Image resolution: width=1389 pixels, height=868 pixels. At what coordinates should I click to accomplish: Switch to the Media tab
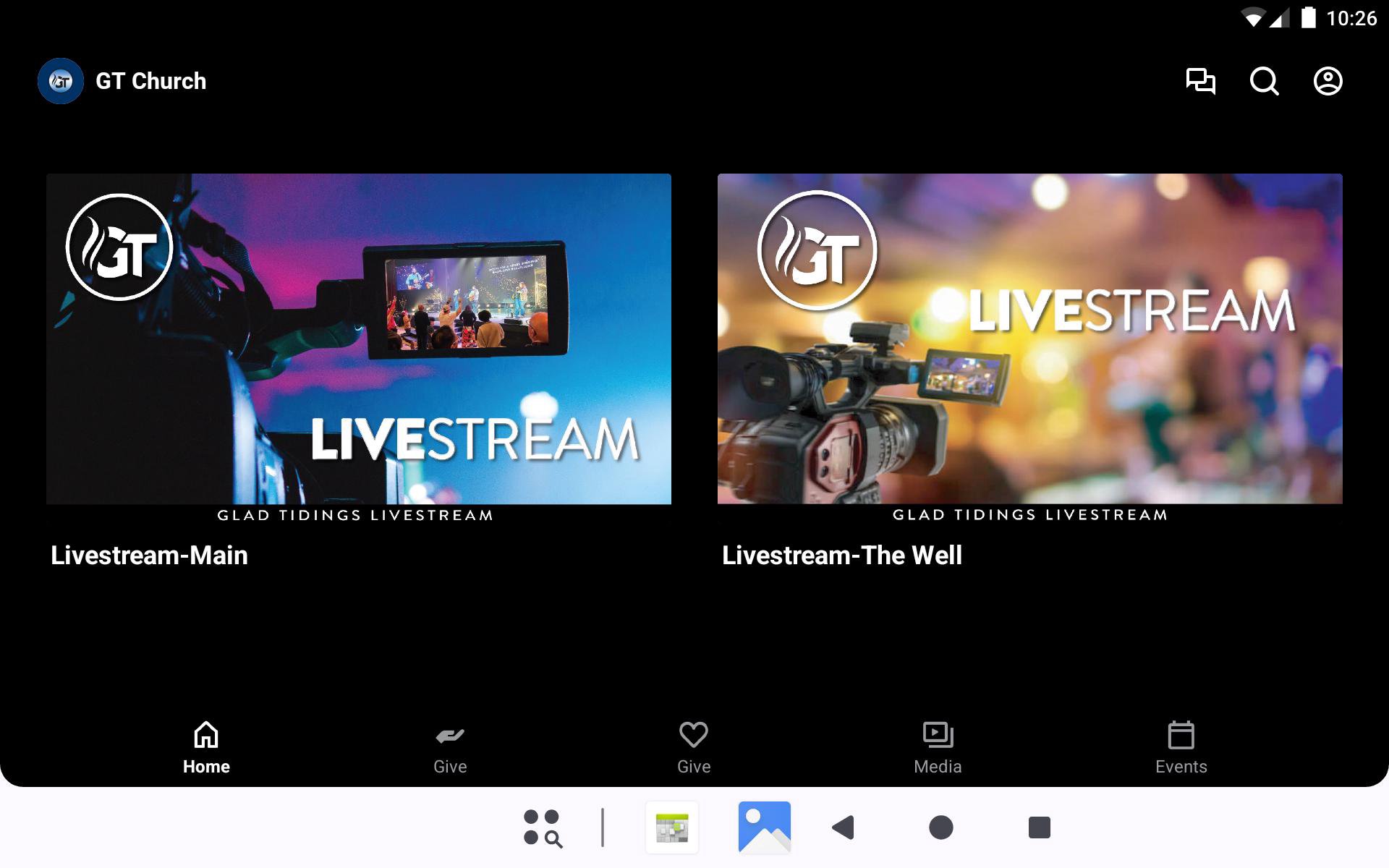938,748
